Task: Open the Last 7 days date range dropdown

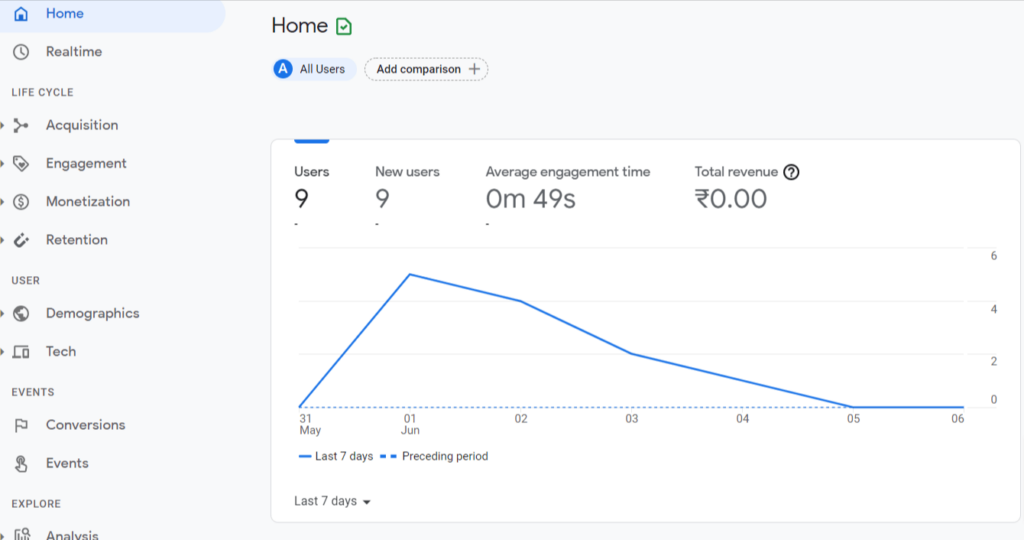Action: coord(332,501)
